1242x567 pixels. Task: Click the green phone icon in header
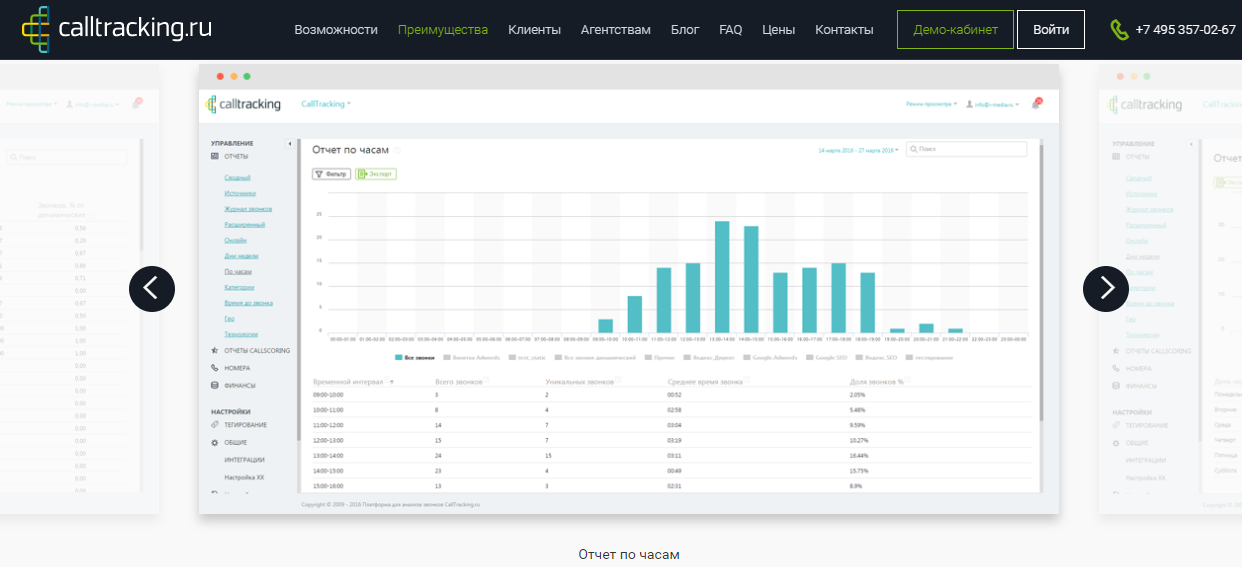(x=1119, y=30)
